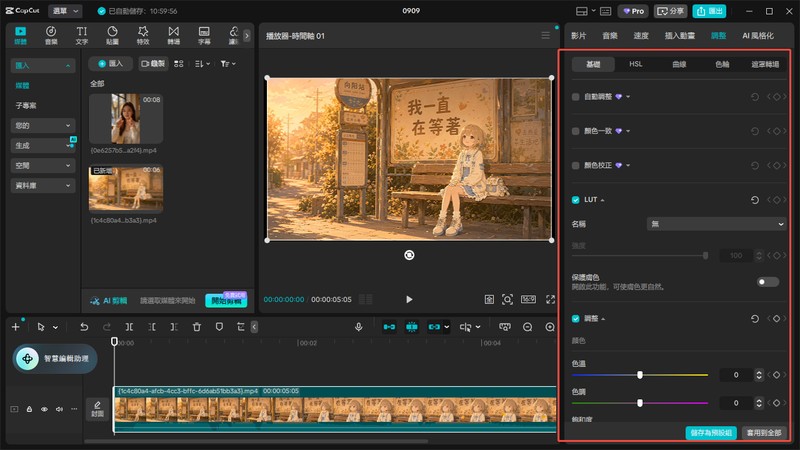This screenshot has height=450, width=800.
Task: Enable the 顏色校正 checkbox
Action: coord(576,165)
